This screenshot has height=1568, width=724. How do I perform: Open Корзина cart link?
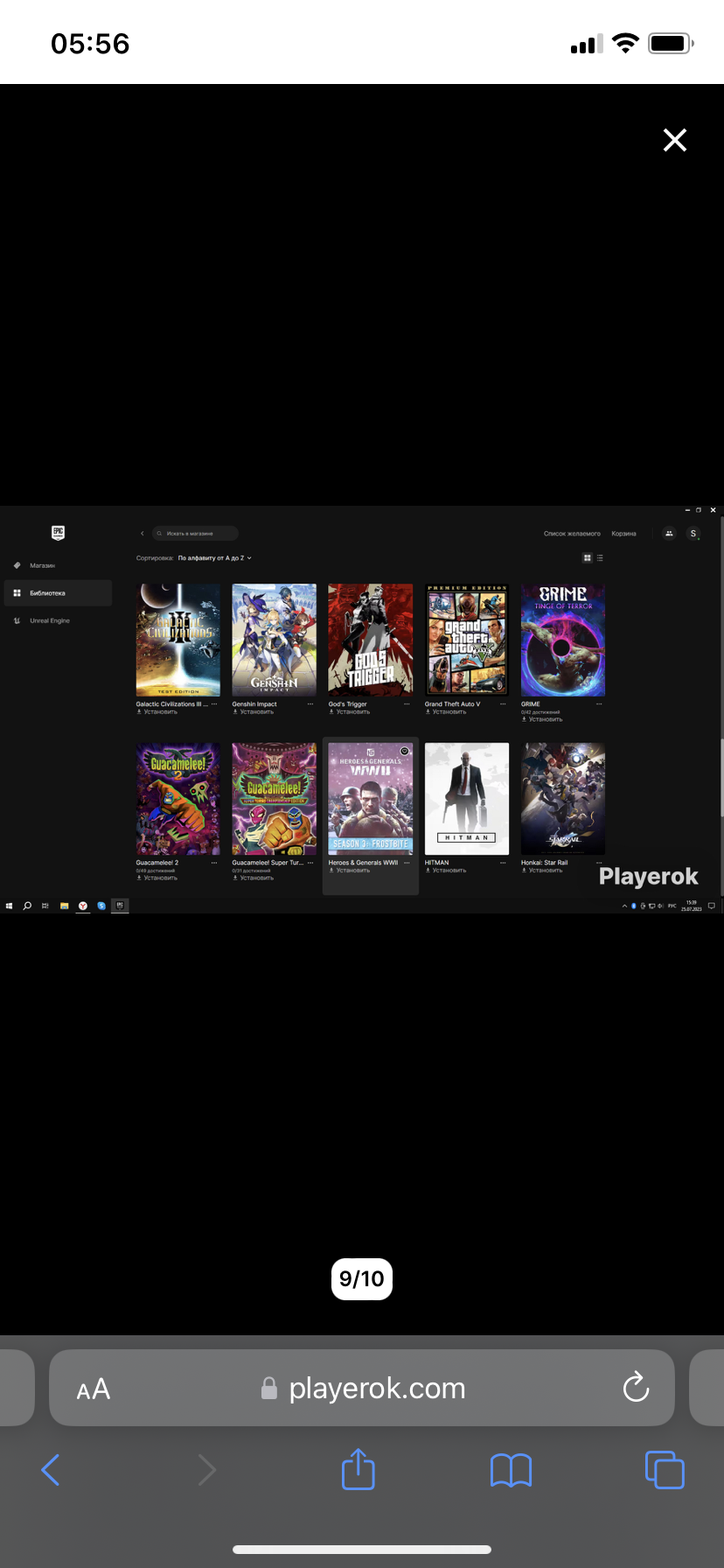point(623,533)
